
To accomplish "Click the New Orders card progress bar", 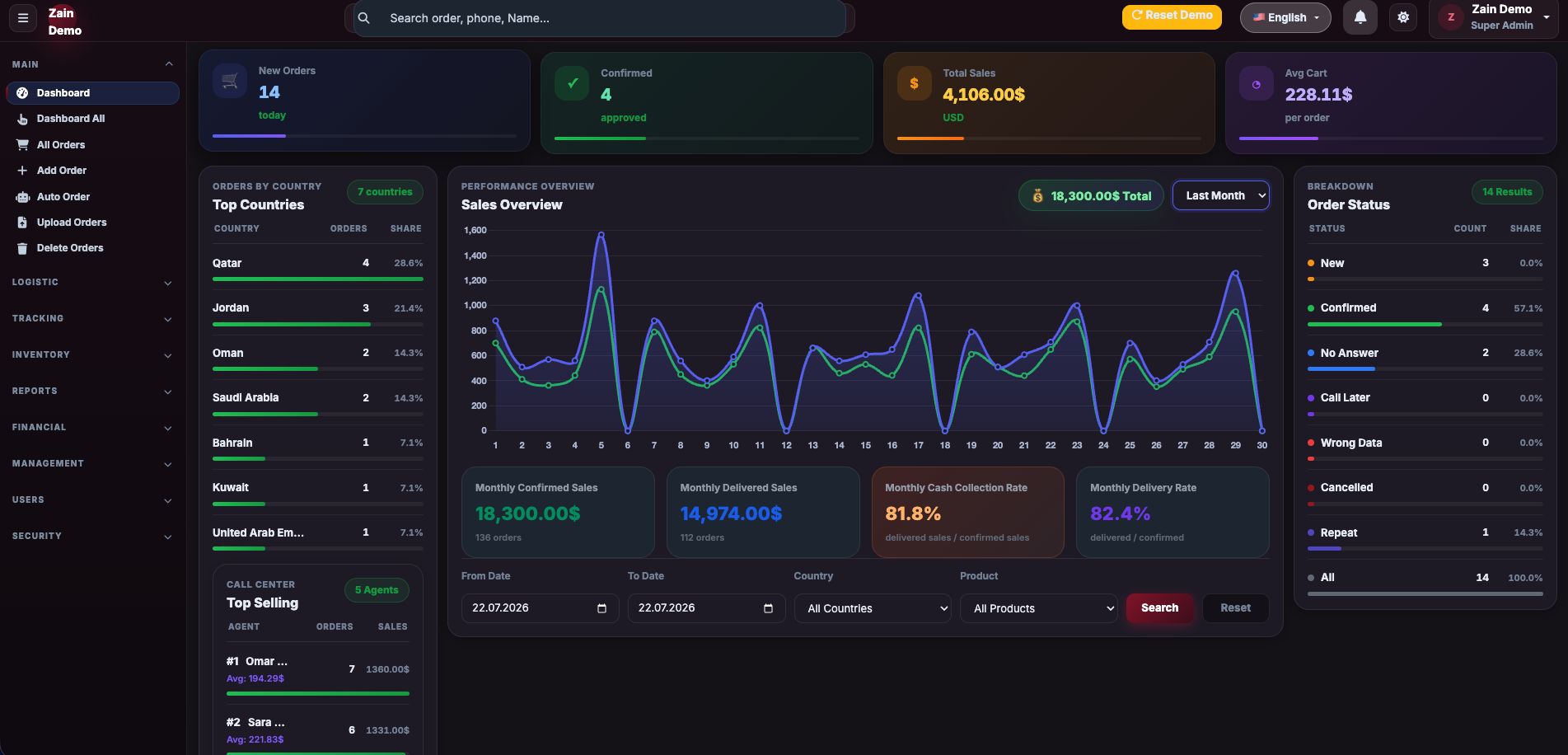I will 364,136.
